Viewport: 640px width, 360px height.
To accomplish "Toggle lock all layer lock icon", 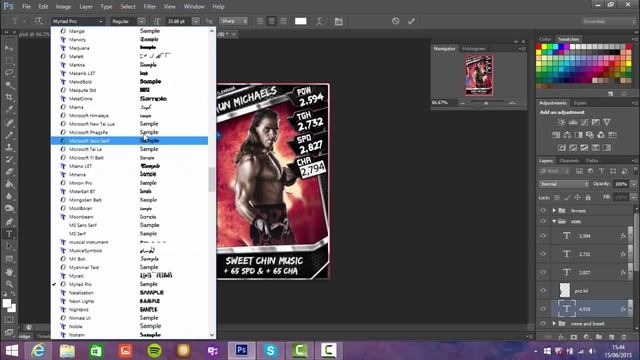I will coord(588,198).
